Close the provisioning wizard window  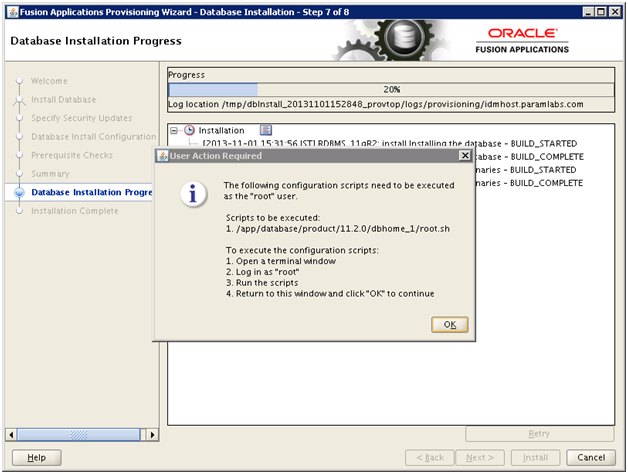[614, 12]
